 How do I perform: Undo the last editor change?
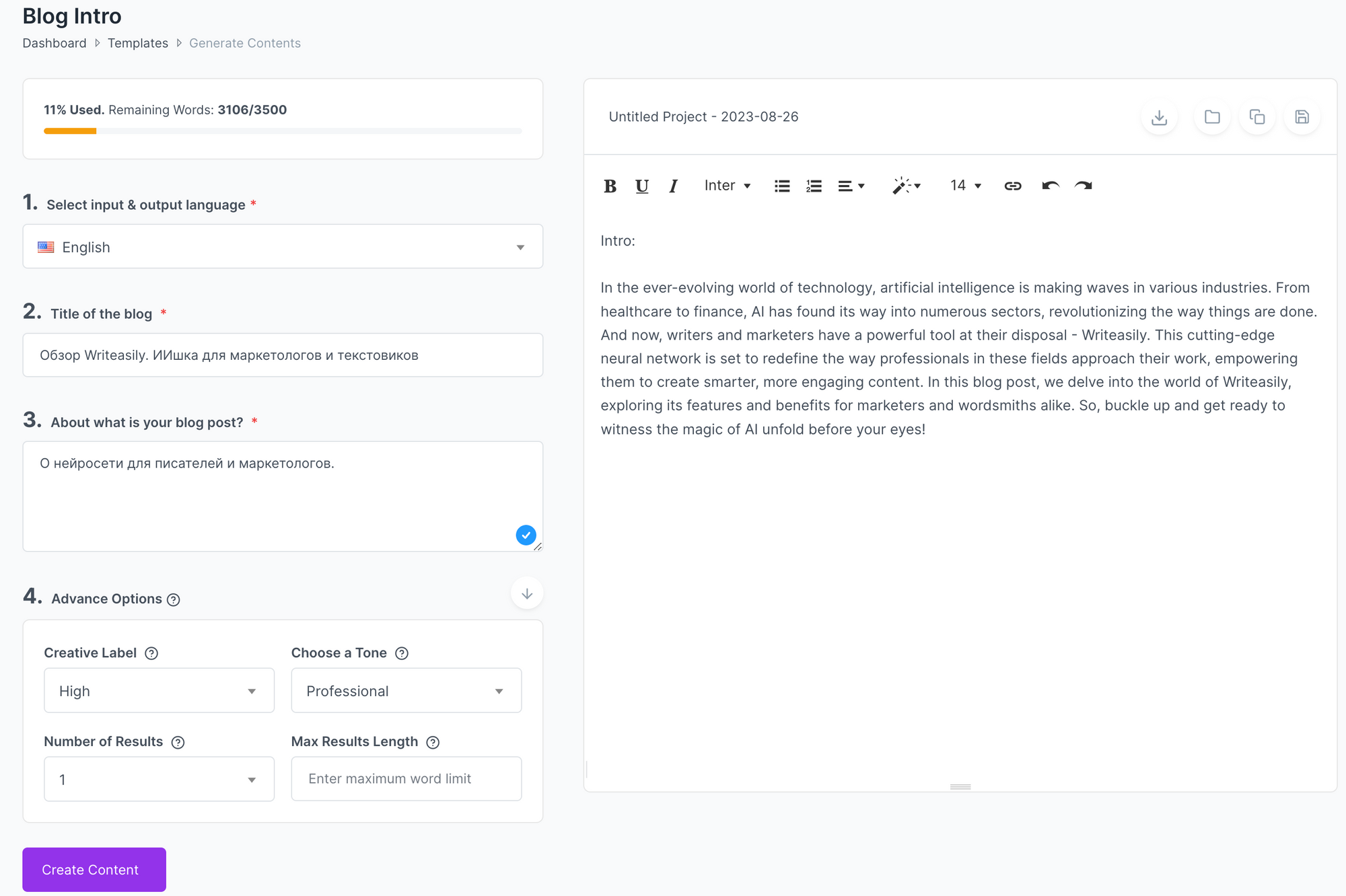(x=1050, y=186)
